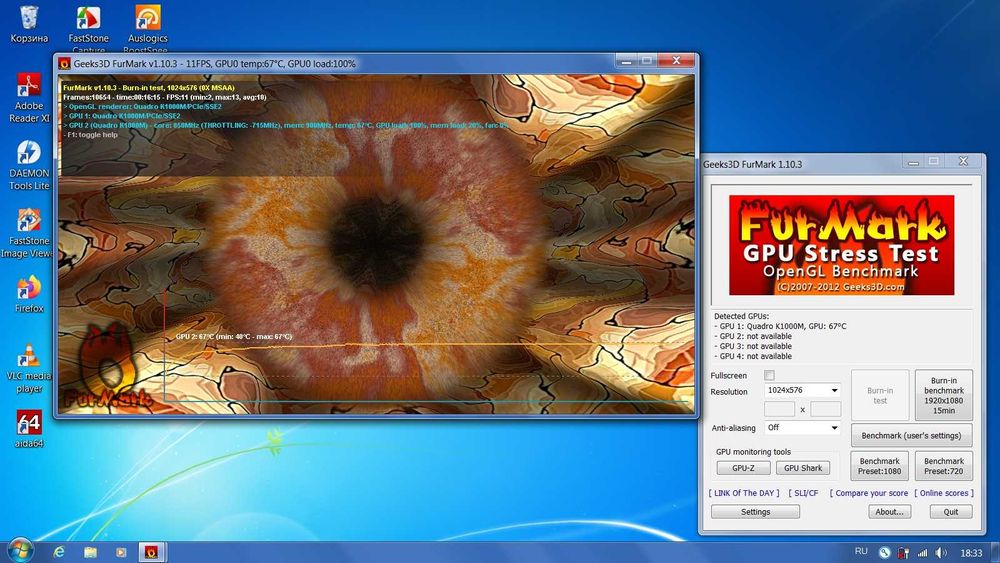The height and width of the screenshot is (563, 1000).
Task: Close the FurMark burn-in render window
Action: click(x=675, y=61)
